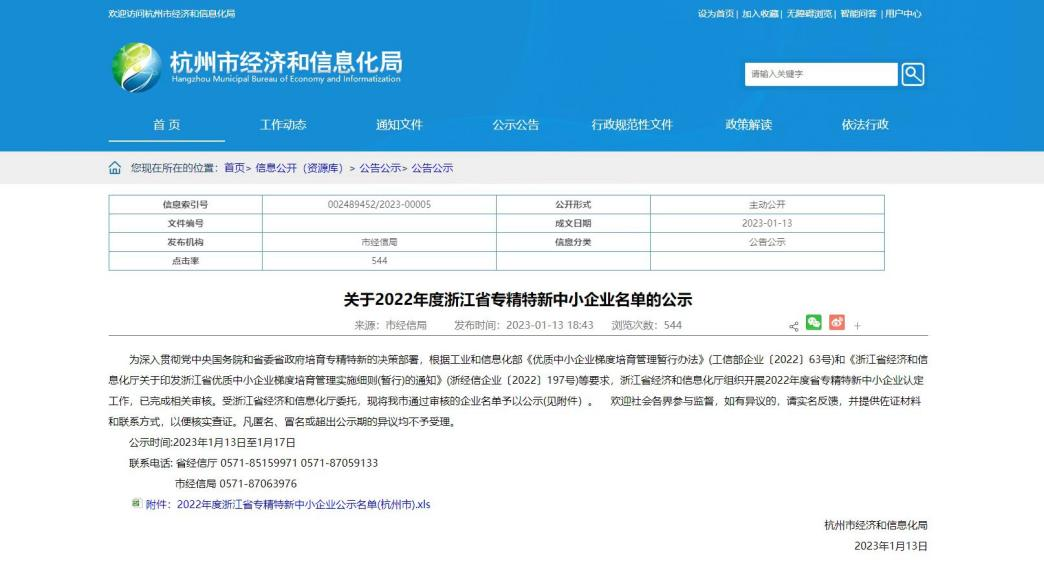The width and height of the screenshot is (1044, 567).
Task: Open the 政策解读 navigation item
Action: click(x=748, y=125)
